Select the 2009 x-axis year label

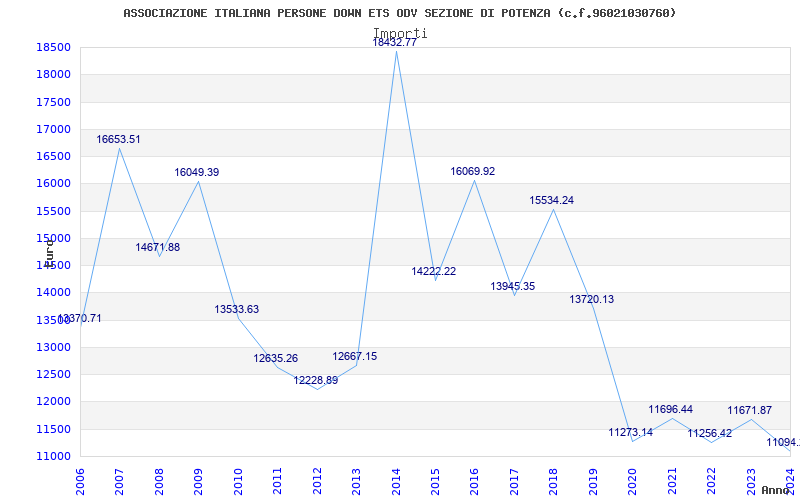pos(198,481)
